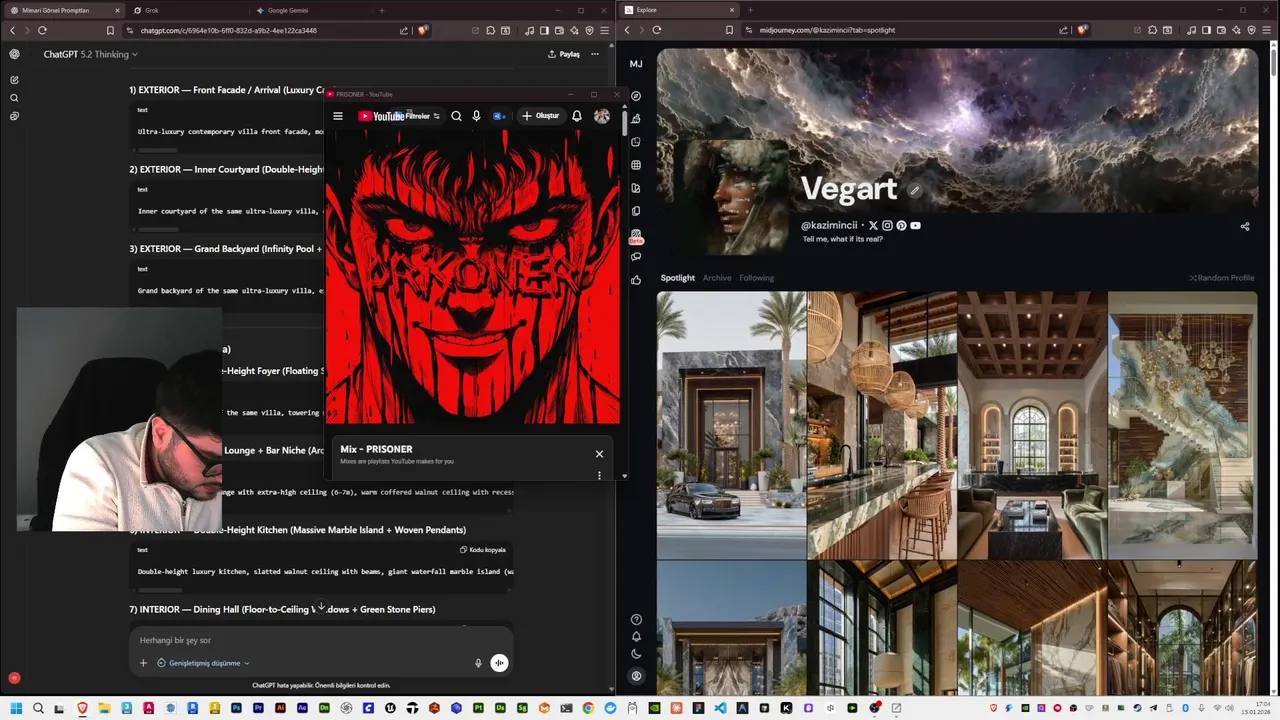Open the YouTube account avatar menu
This screenshot has width=1280, height=720.
[602, 116]
